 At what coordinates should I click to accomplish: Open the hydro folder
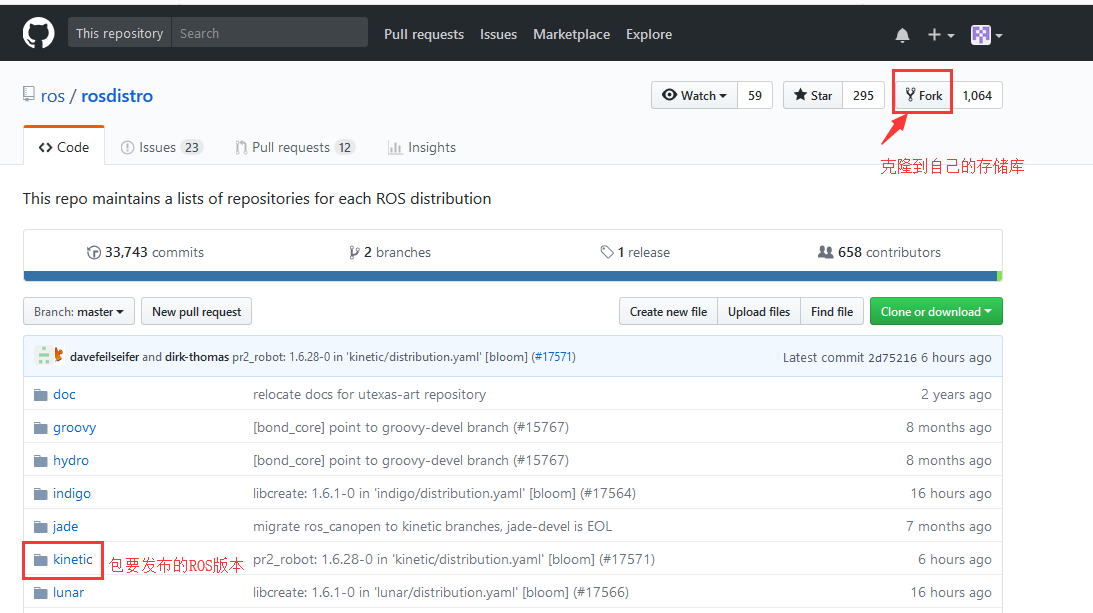71,460
